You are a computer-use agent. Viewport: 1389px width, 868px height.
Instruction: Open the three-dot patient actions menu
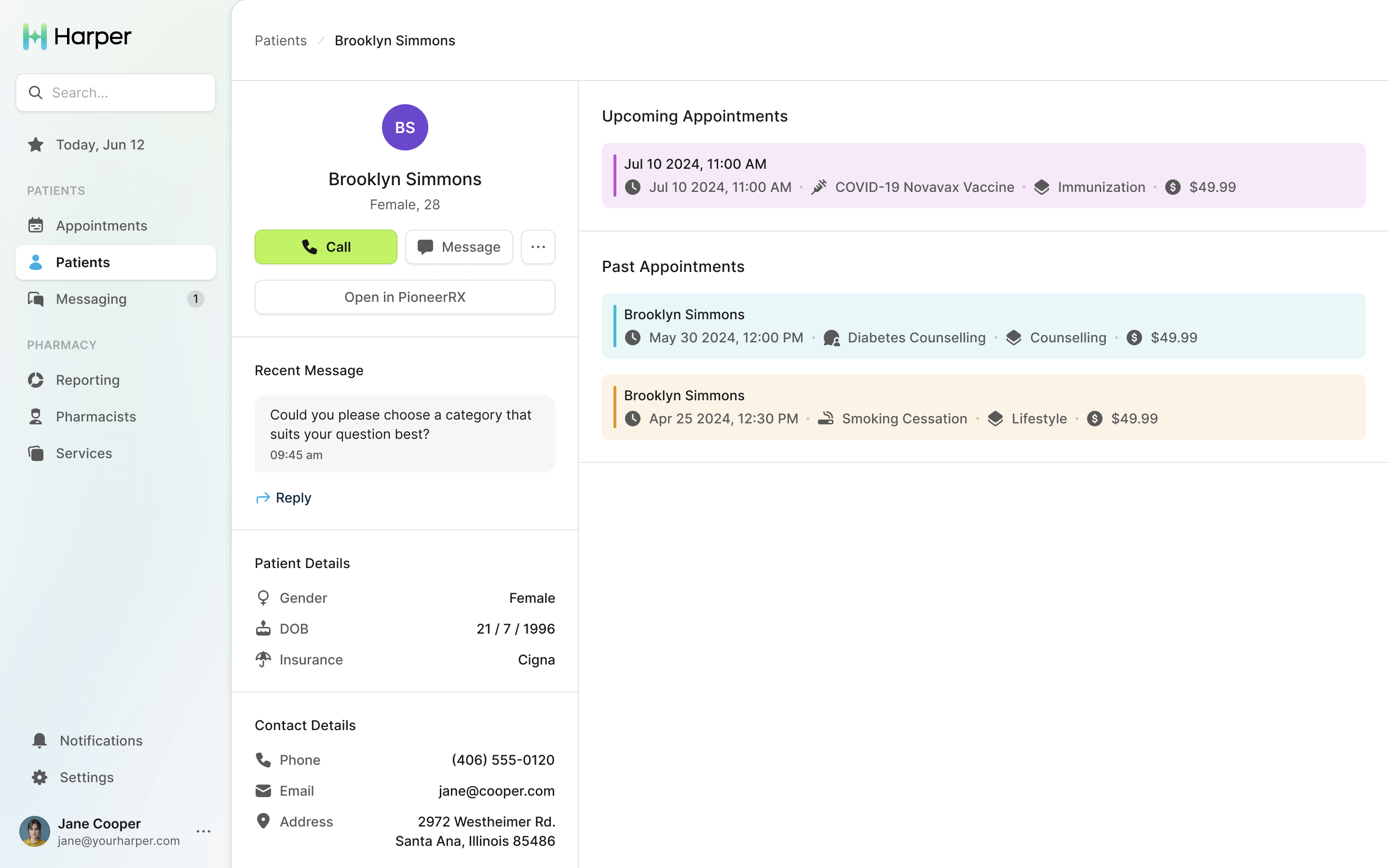[x=538, y=247]
